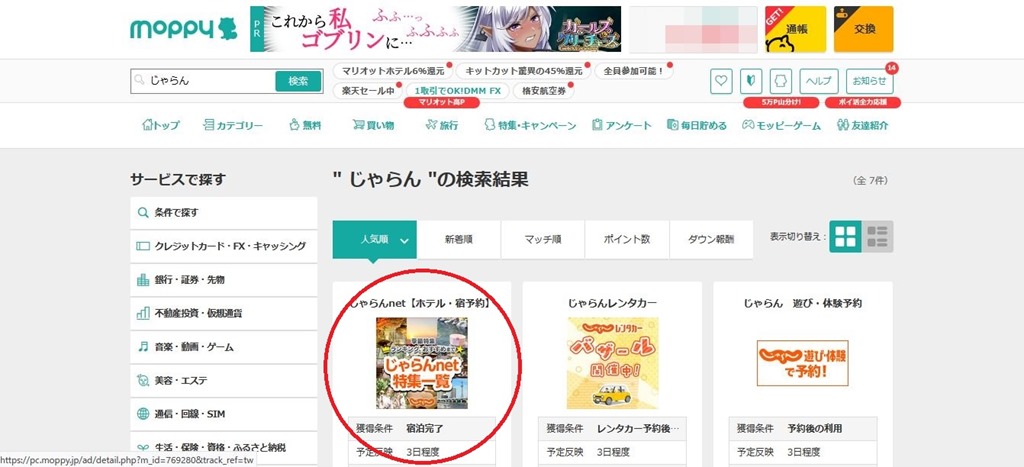Viewport: 1024px width, 467px height.
Task: Open じゃらん 遊び・体験予約 thumbnail
Action: (803, 362)
